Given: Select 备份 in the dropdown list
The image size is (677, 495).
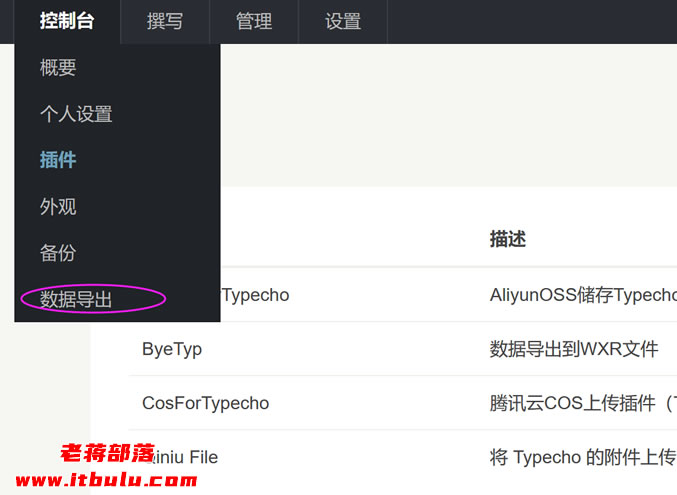Looking at the screenshot, I should tap(58, 253).
